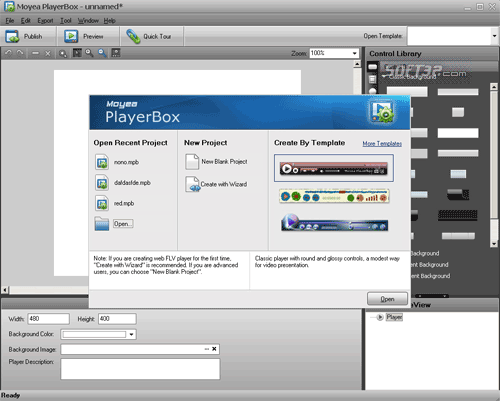Image resolution: width=500 pixels, height=401 pixels.
Task: Click the Player Description text box
Action: pyautogui.click(x=140, y=369)
